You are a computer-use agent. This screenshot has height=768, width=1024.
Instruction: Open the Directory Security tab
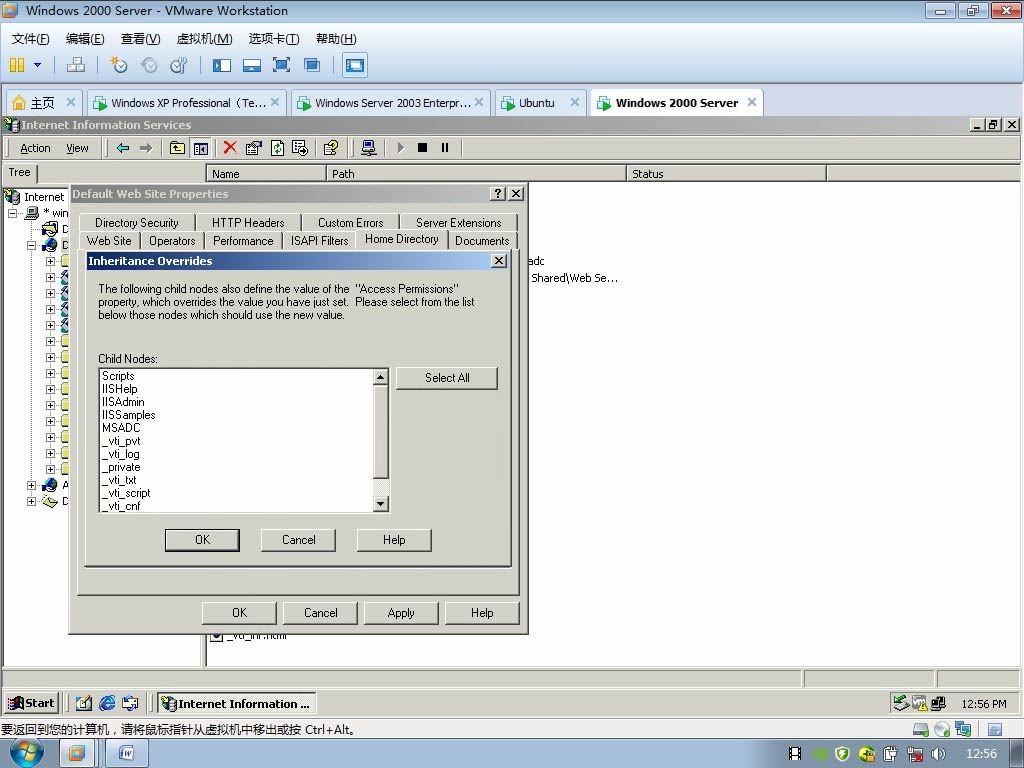point(136,223)
